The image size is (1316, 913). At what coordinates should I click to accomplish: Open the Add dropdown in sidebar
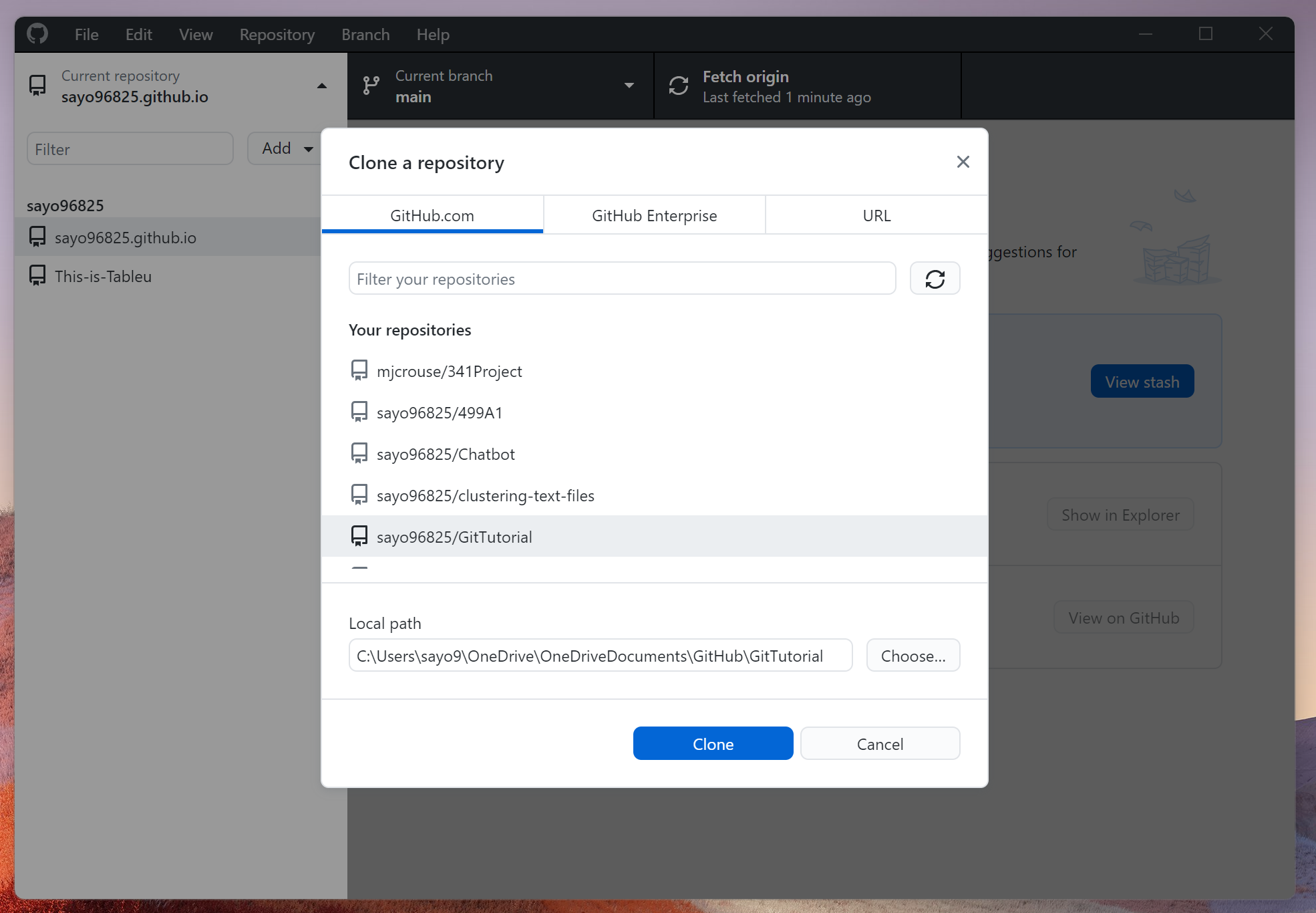(285, 148)
